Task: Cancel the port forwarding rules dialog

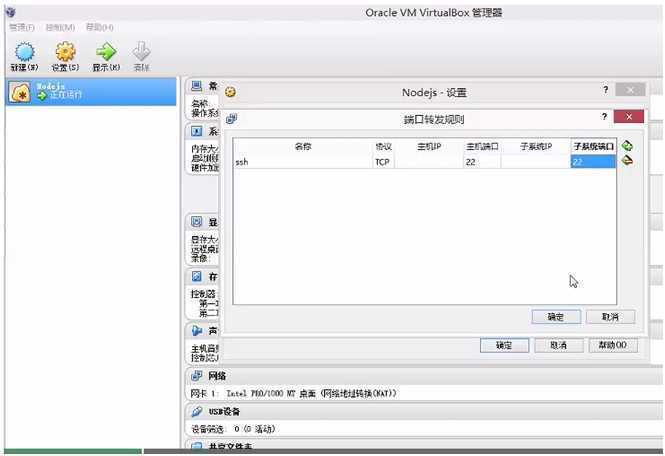Action: click(610, 316)
